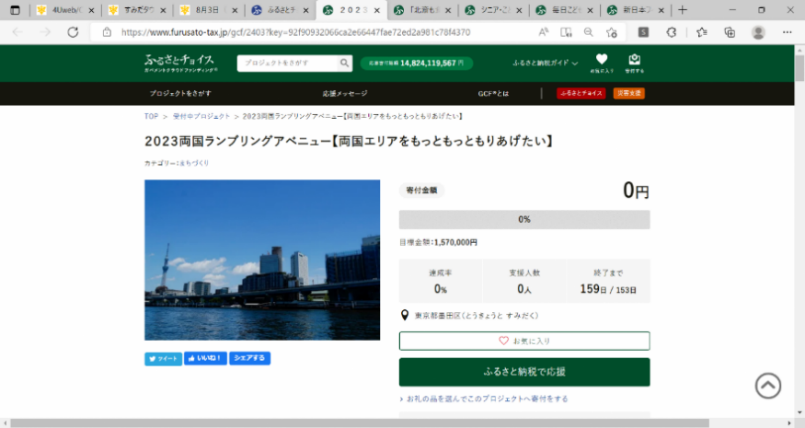805x428 pixels.
Task: Open the お気に入り heart icon in header
Action: [x=601, y=61]
